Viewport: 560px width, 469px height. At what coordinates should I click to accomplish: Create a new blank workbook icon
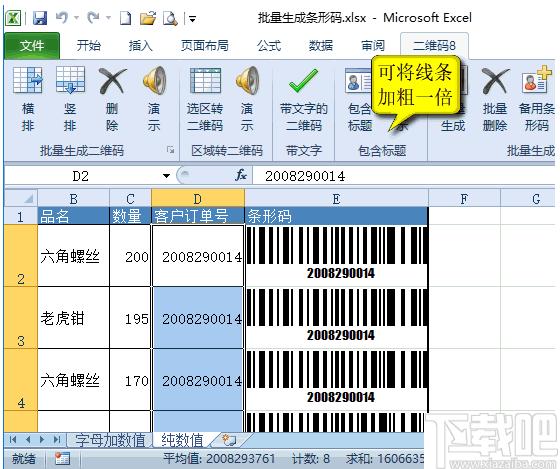coord(125,18)
